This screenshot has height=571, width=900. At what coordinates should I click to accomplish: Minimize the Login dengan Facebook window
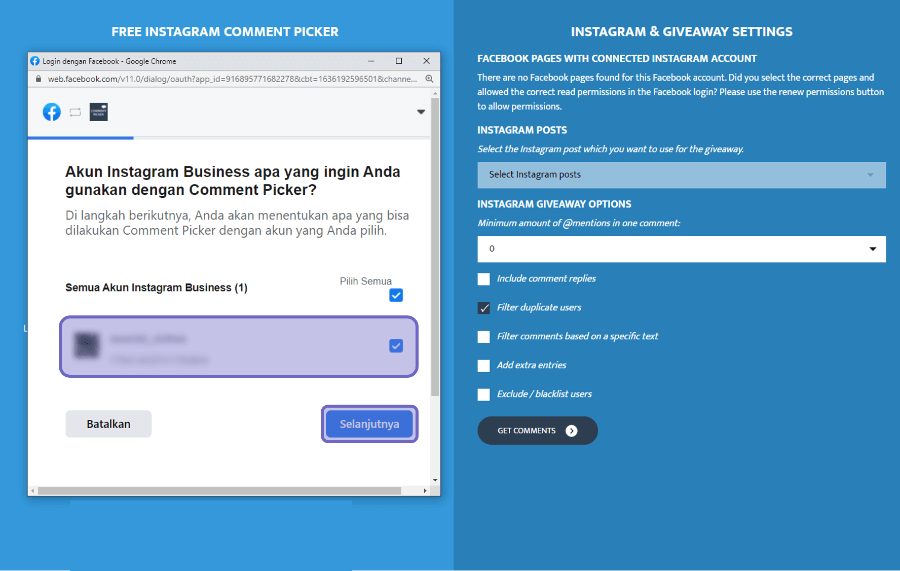(x=371, y=61)
